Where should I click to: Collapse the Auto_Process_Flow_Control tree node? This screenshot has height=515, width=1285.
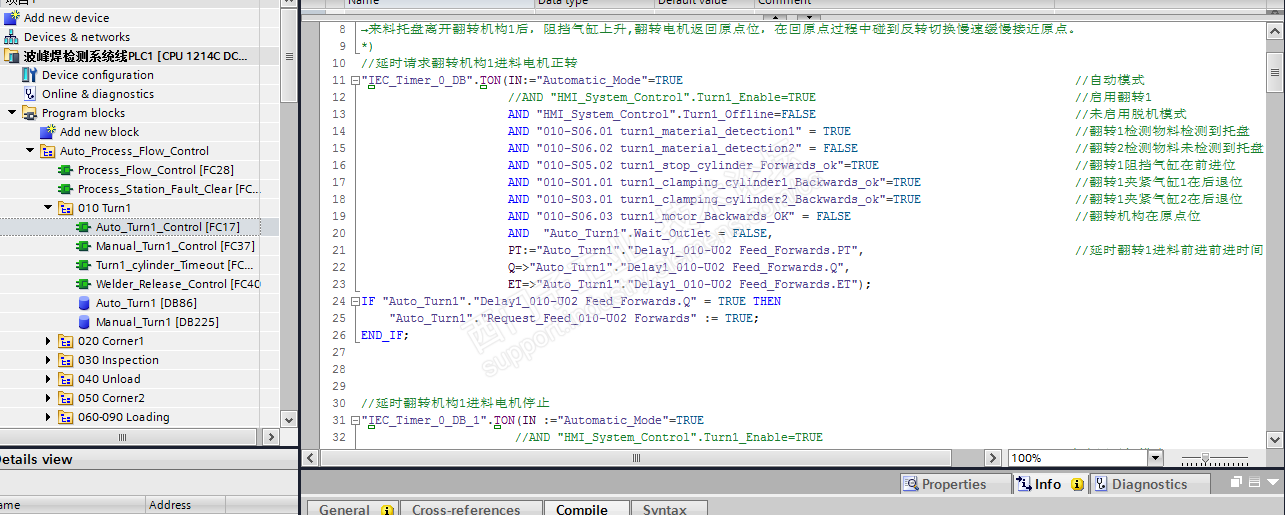[x=30, y=151]
